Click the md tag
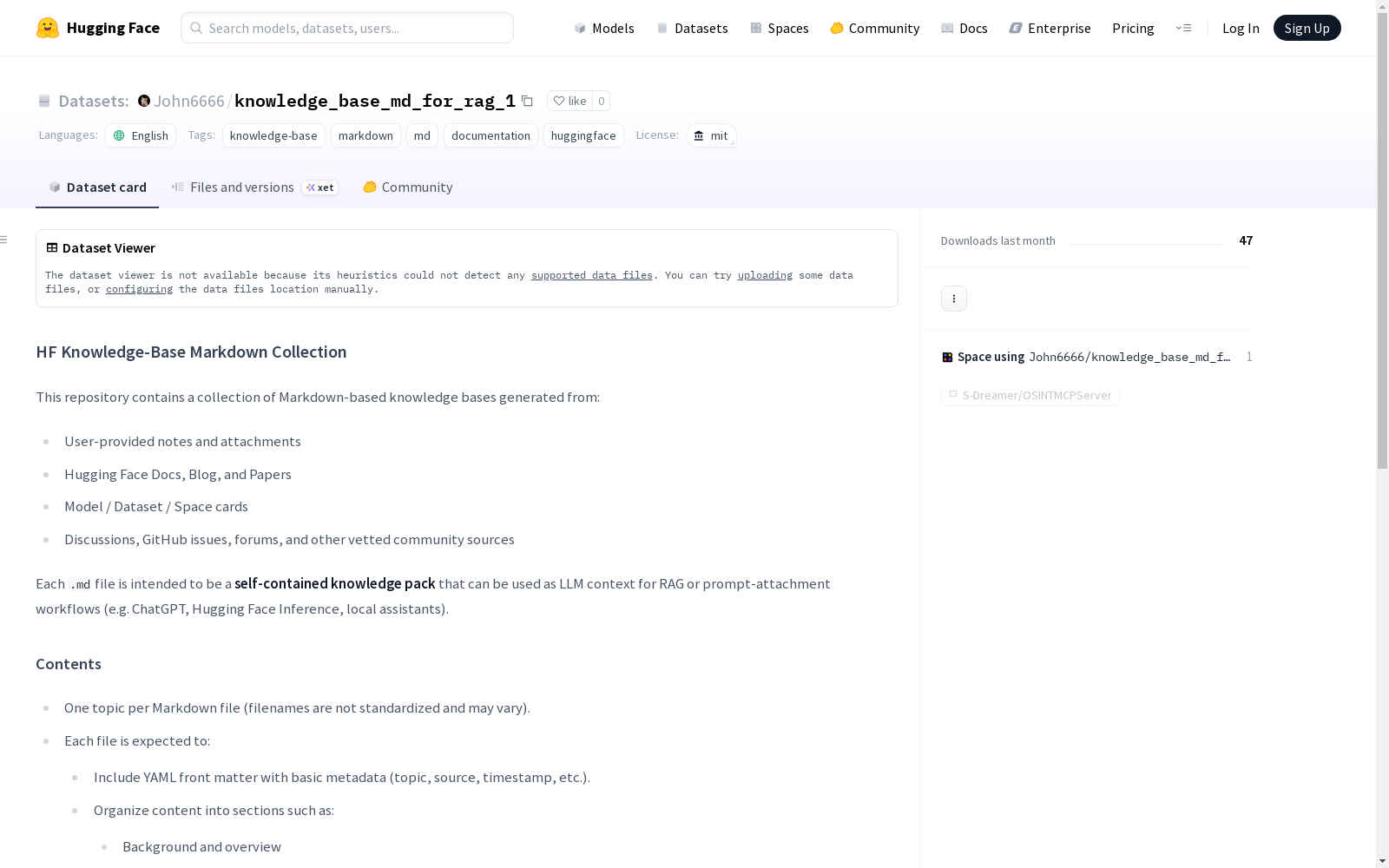This screenshot has width=1389, height=868. [422, 135]
